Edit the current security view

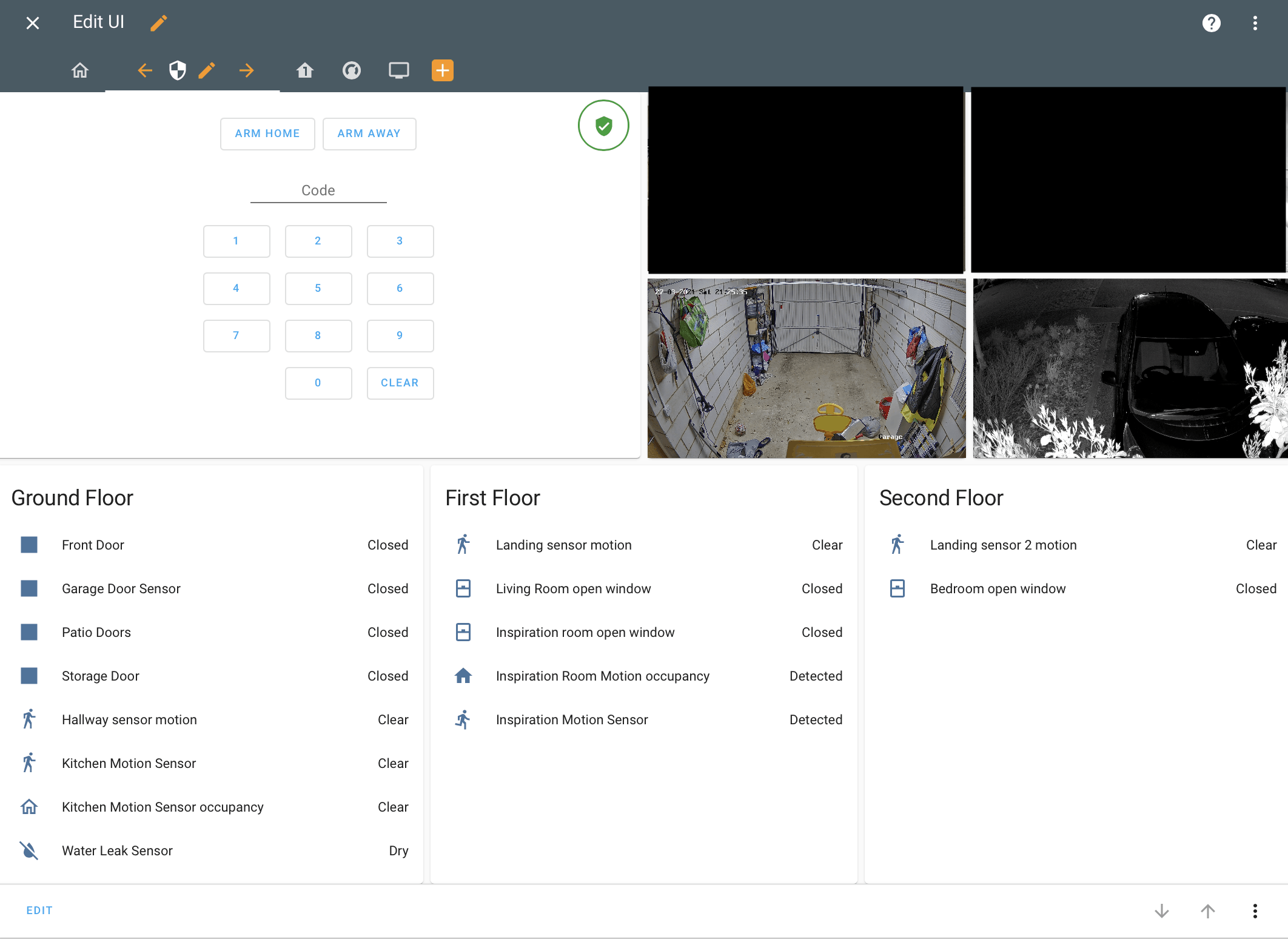click(207, 70)
